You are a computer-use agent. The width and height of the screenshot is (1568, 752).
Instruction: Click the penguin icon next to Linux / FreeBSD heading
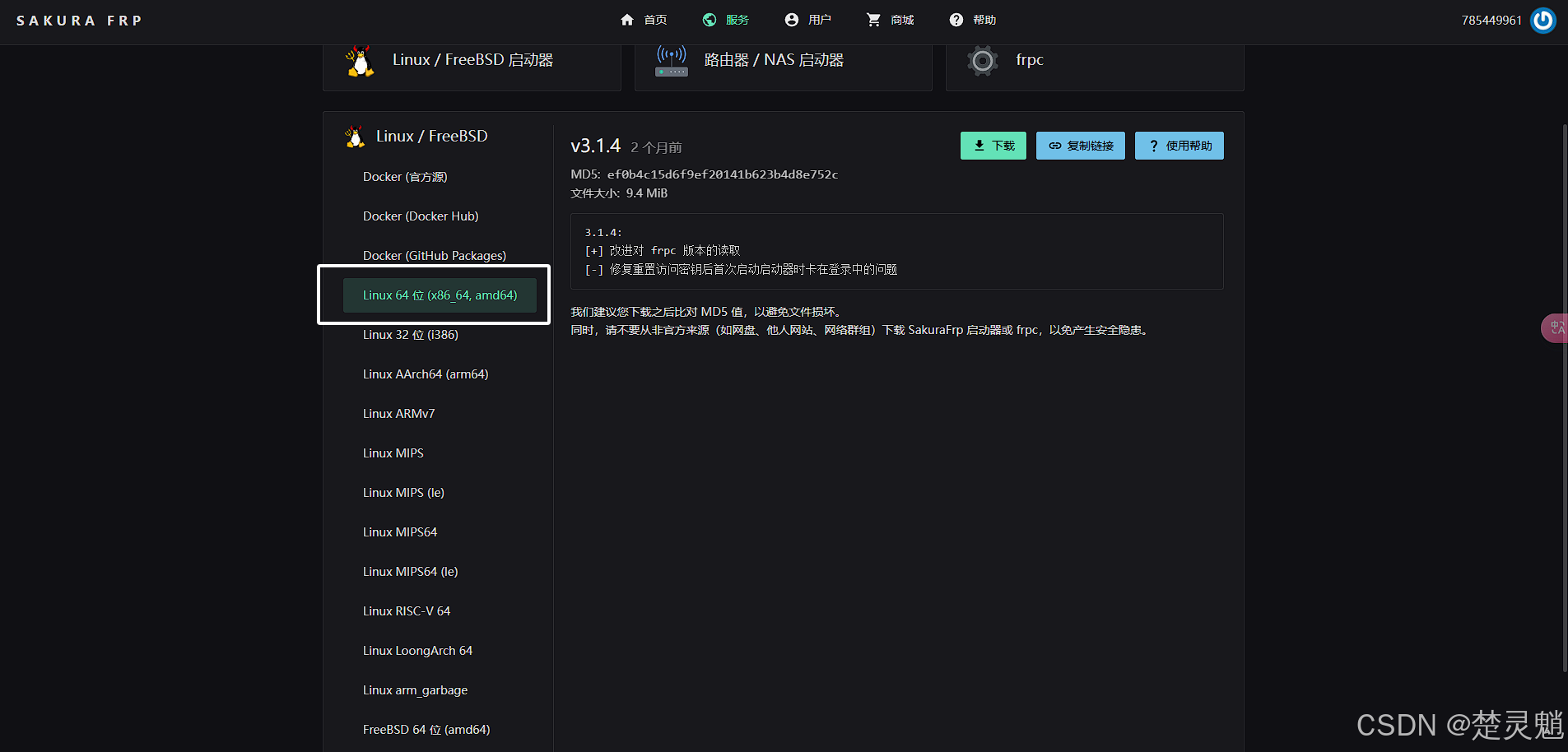click(355, 137)
